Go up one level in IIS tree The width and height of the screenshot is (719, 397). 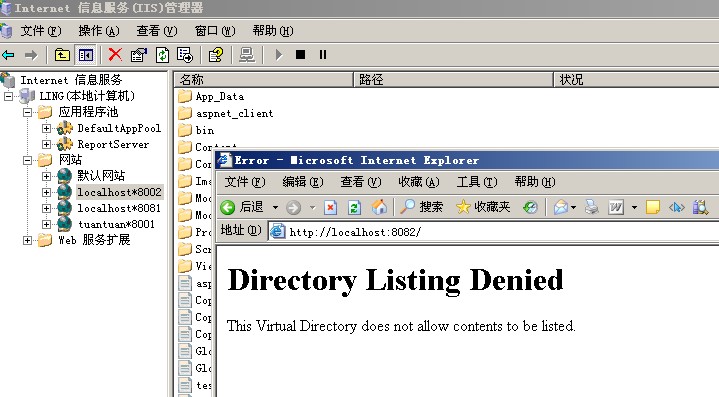tap(62, 55)
